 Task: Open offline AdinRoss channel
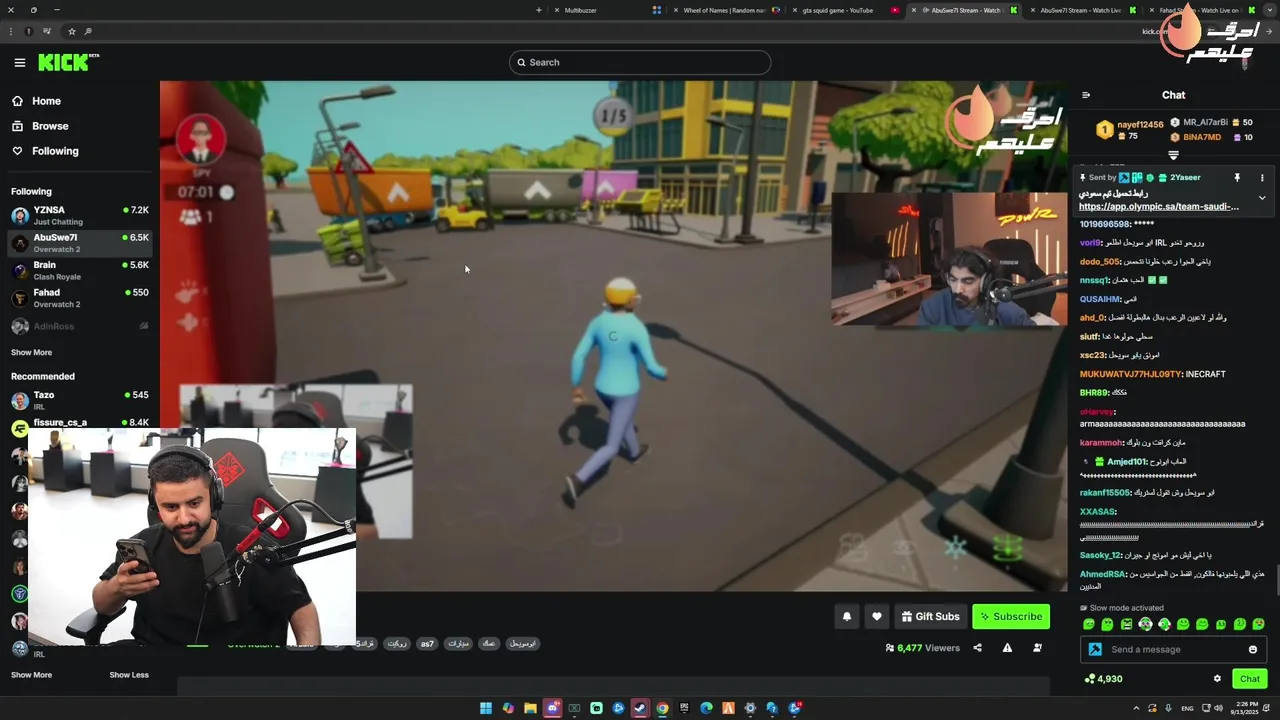[80, 326]
